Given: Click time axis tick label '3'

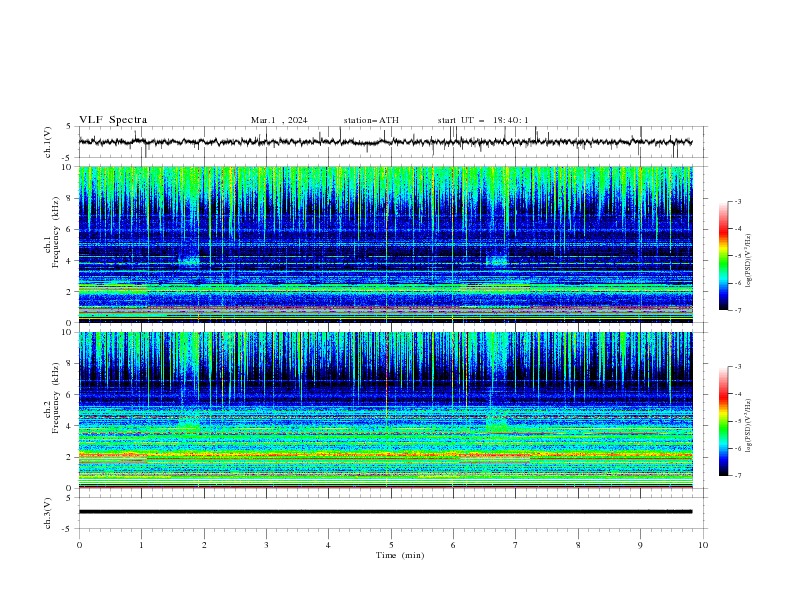Looking at the screenshot, I should (x=266, y=545).
